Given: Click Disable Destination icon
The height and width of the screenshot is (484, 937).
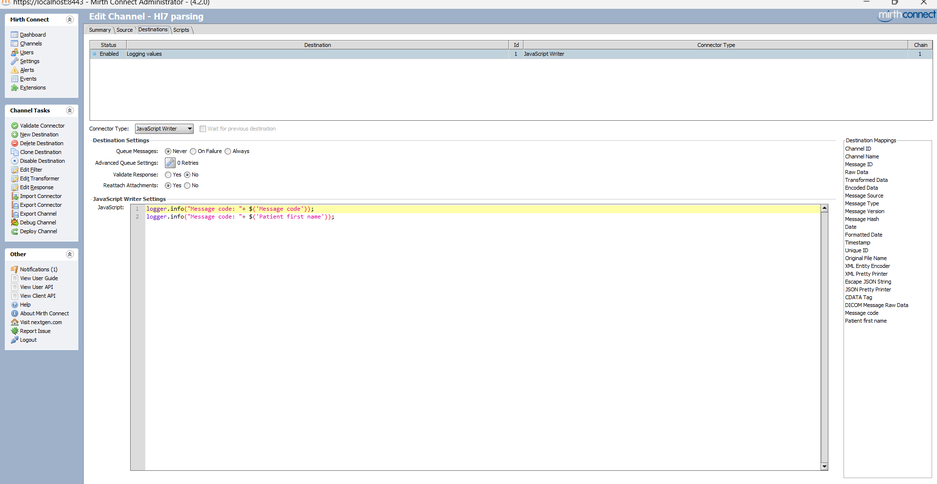Looking at the screenshot, I should [x=15, y=161].
